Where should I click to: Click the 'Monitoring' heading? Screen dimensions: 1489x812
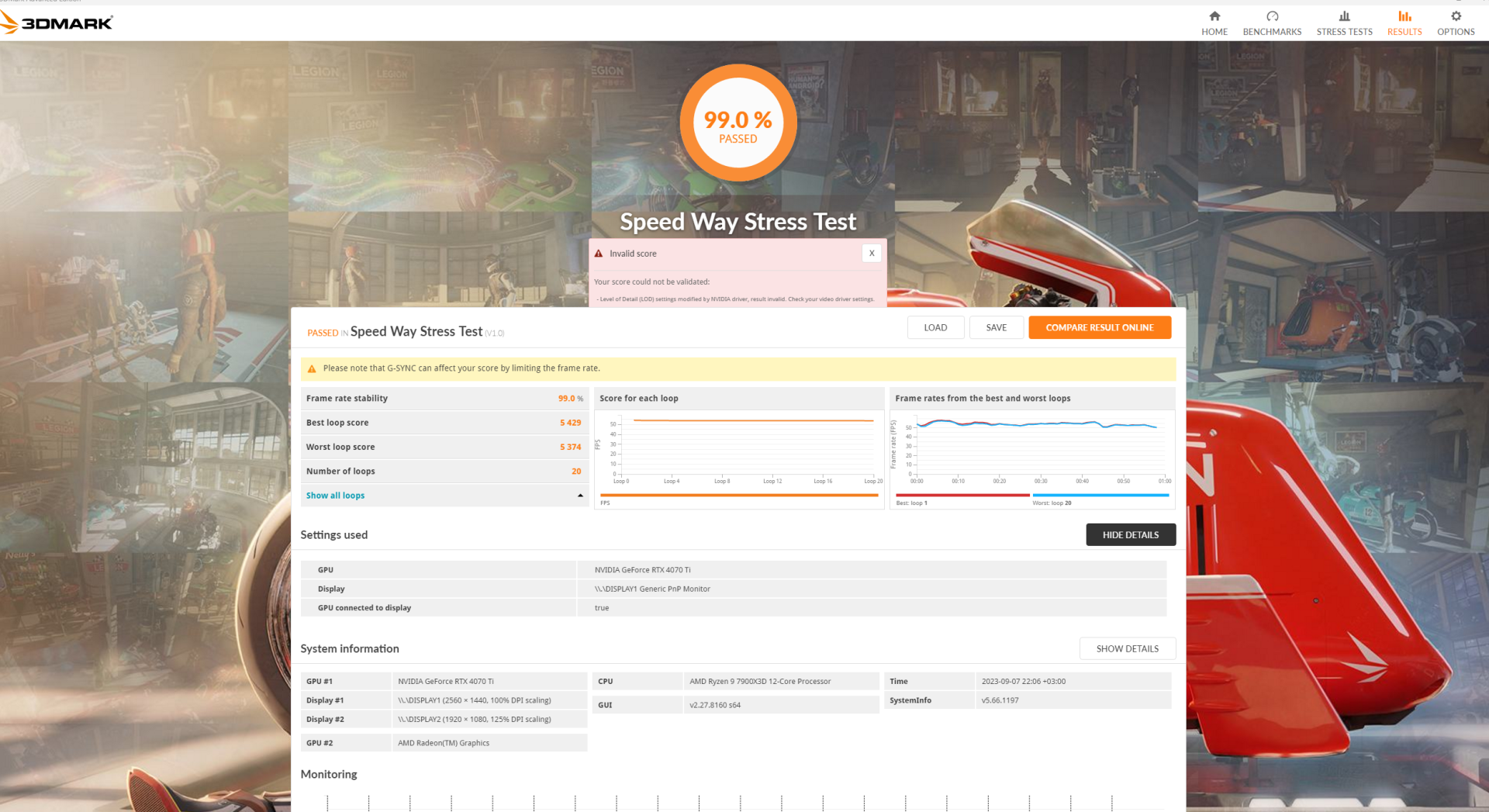(329, 774)
